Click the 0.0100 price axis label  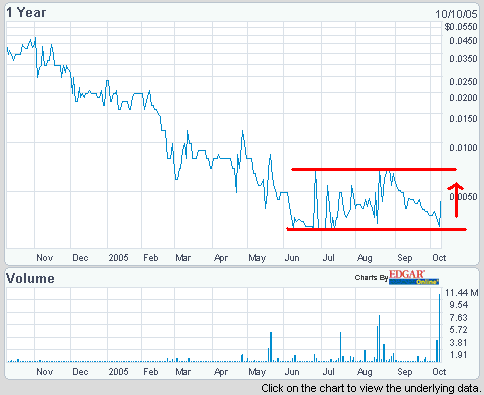point(463,147)
